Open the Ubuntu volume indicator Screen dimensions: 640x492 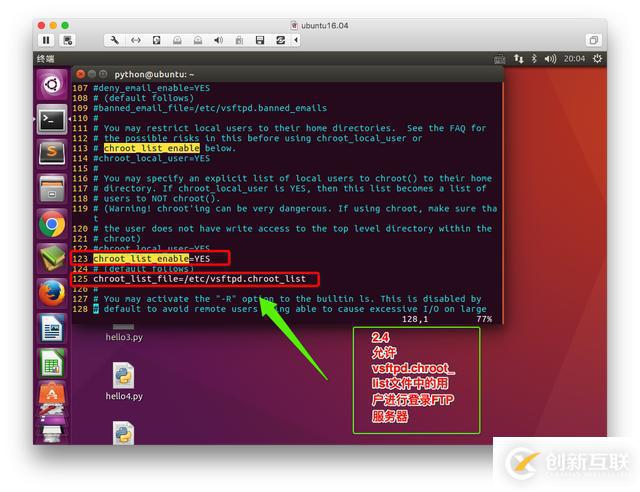point(550,59)
